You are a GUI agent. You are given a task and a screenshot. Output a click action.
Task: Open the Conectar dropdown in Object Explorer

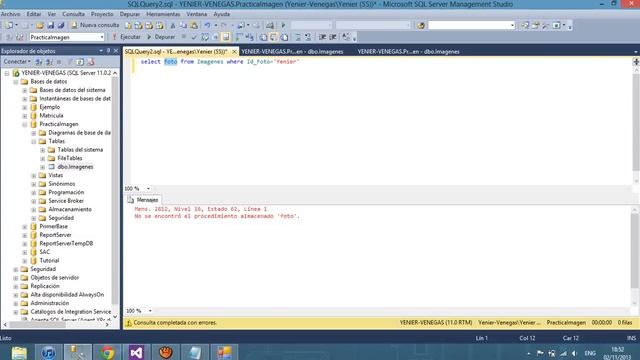pyautogui.click(x=17, y=62)
